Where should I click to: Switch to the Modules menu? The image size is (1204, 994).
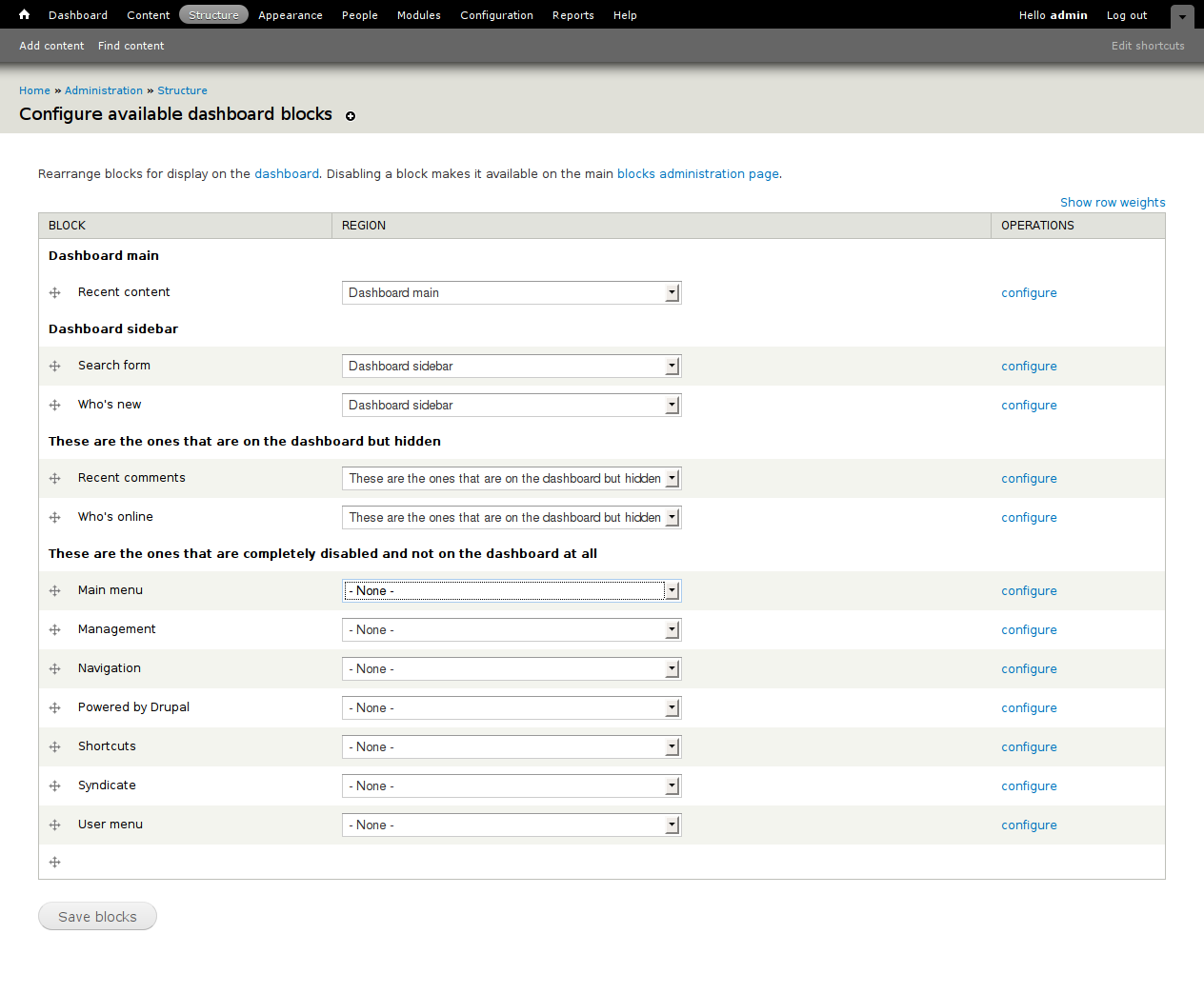coord(418,14)
